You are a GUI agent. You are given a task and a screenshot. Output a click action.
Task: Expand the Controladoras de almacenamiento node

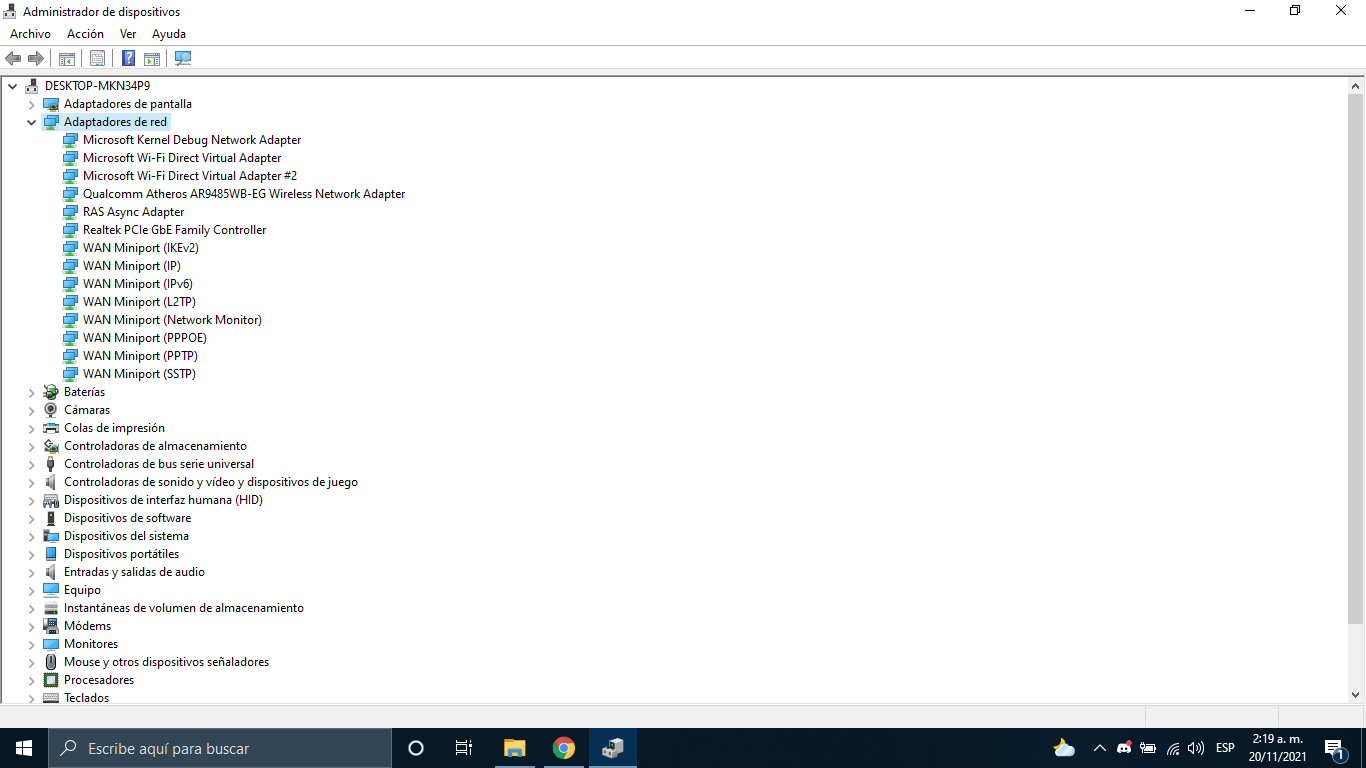(x=32, y=446)
